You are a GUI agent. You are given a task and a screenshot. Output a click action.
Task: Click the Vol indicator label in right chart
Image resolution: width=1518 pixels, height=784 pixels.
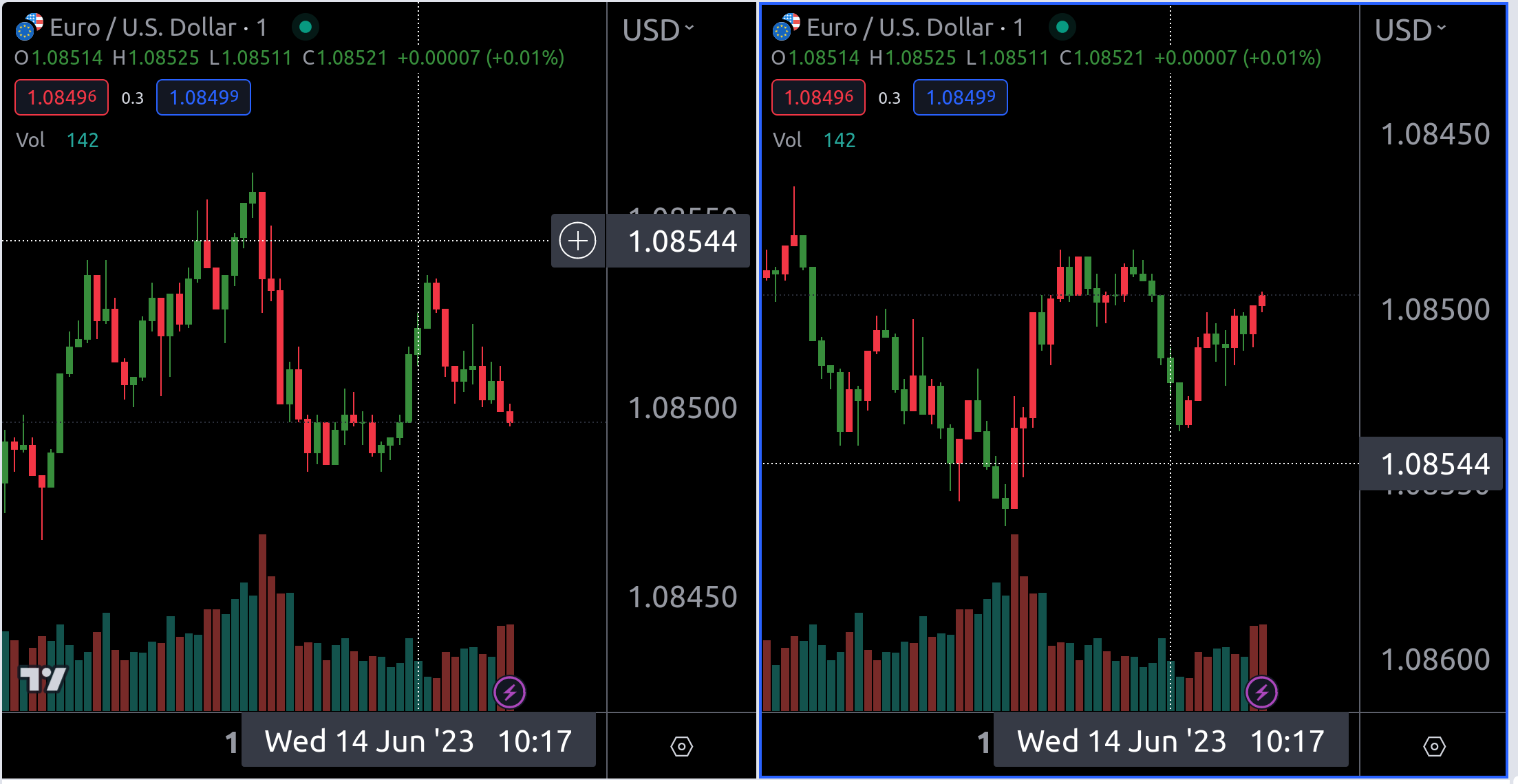pyautogui.click(x=787, y=140)
